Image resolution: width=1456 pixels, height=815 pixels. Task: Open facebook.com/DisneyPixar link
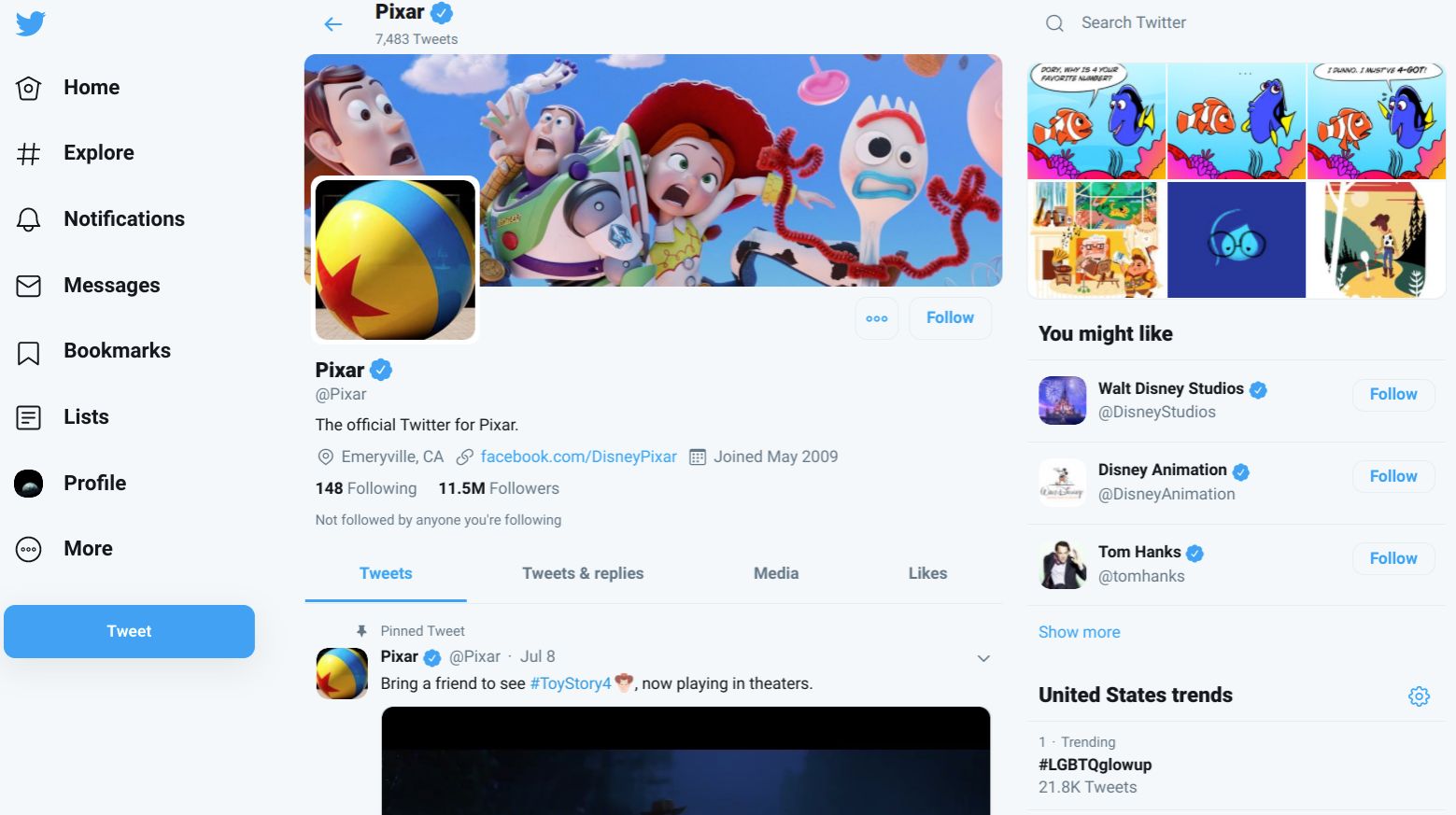578,457
